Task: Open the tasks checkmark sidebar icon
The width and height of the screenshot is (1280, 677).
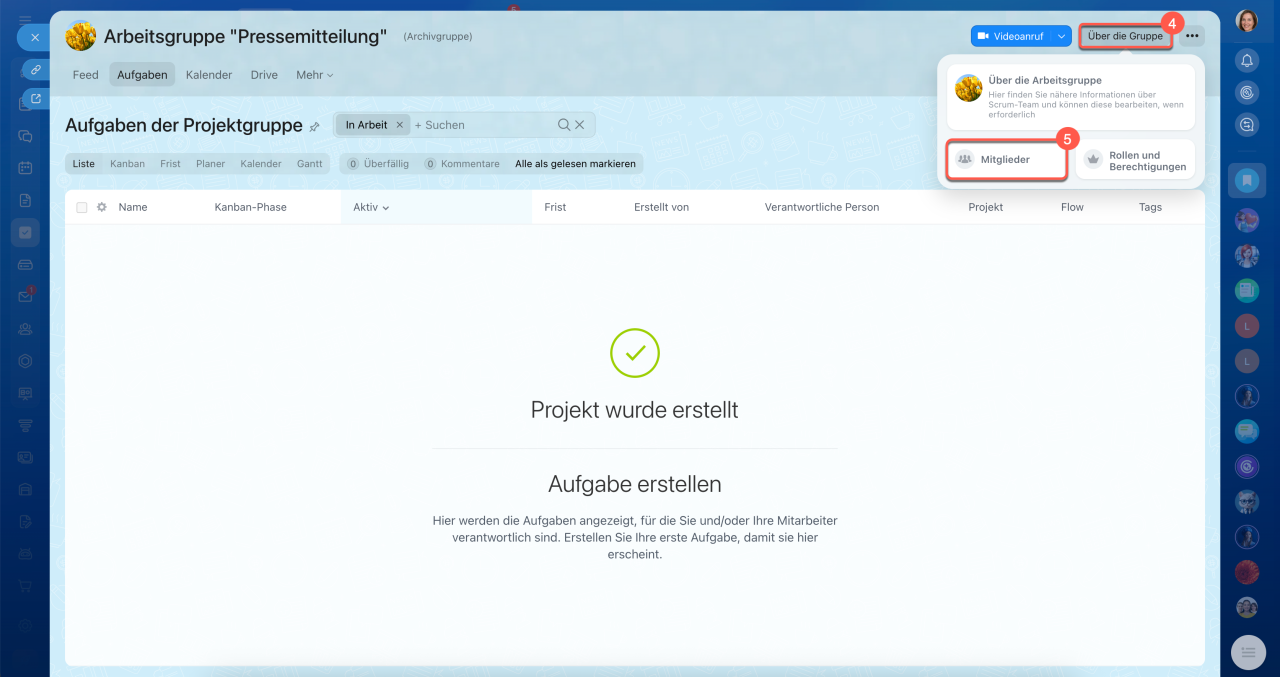Action: [x=25, y=232]
